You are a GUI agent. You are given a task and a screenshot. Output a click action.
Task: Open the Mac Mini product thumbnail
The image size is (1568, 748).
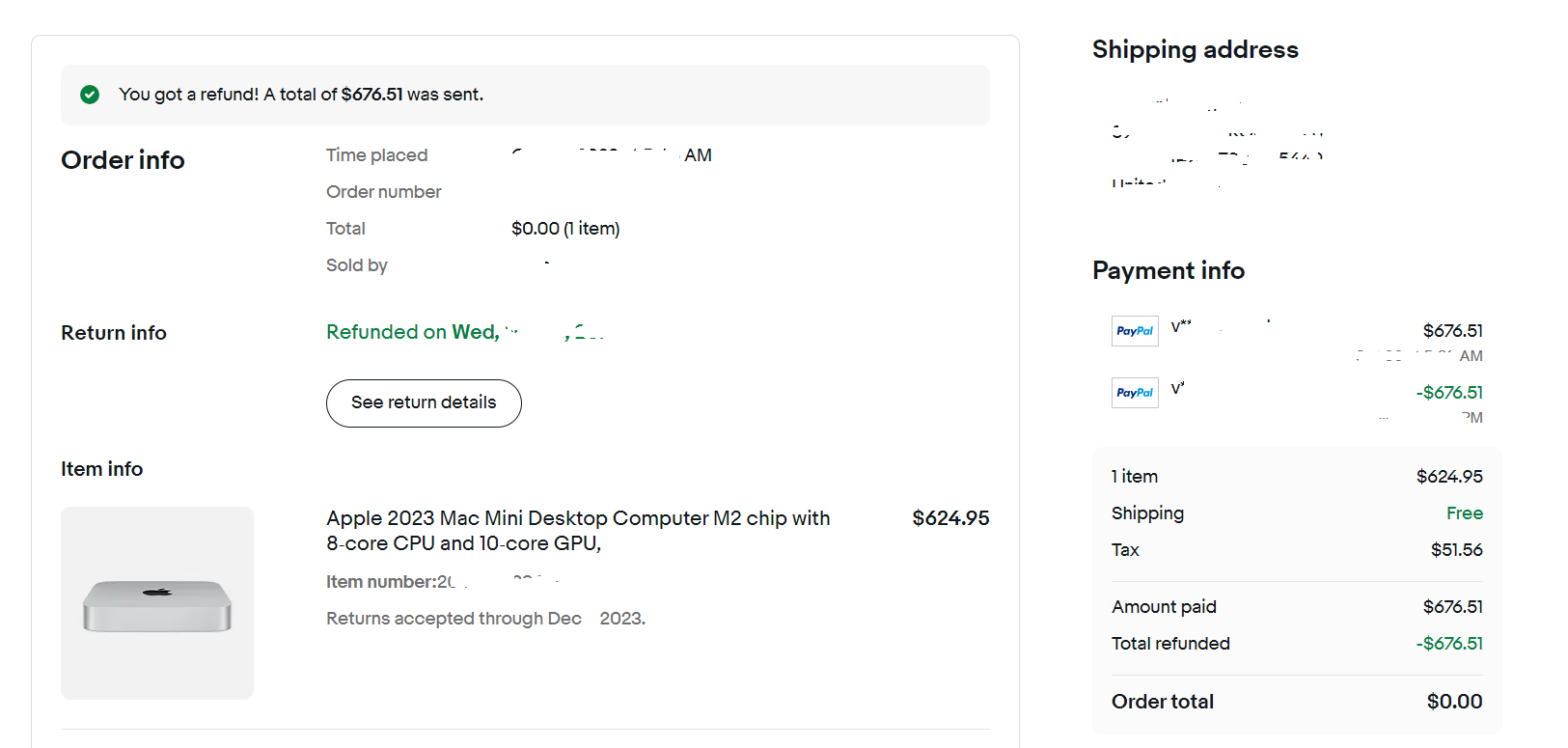[x=157, y=603]
